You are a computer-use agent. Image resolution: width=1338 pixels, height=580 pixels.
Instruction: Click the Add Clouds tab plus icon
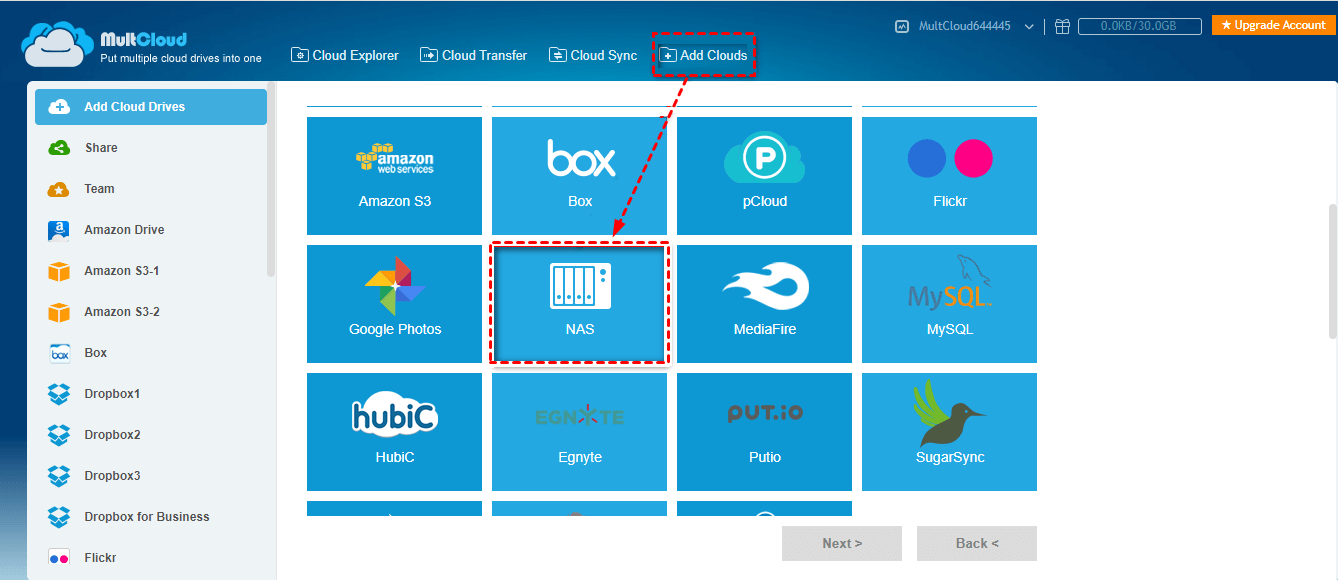pos(667,56)
